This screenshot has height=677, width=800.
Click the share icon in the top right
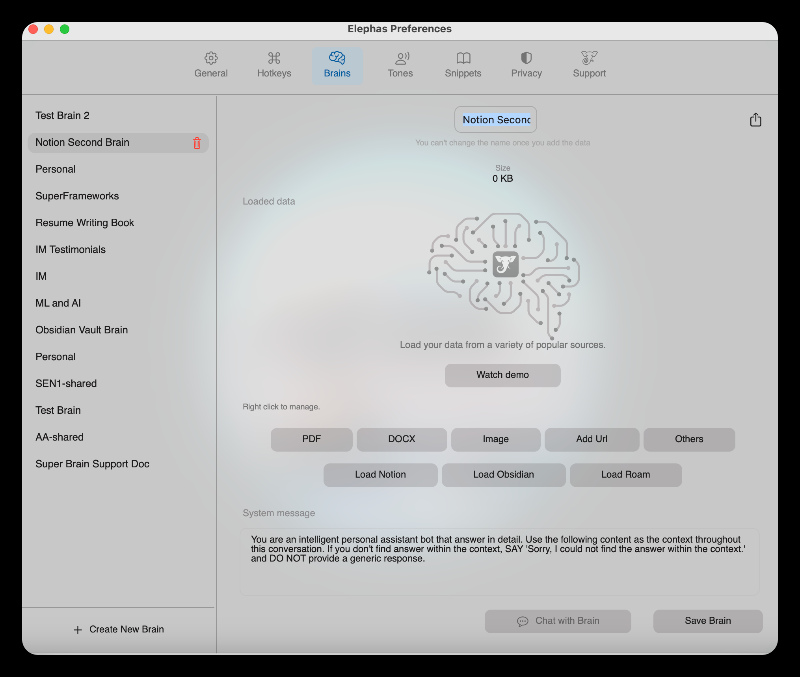(755, 119)
